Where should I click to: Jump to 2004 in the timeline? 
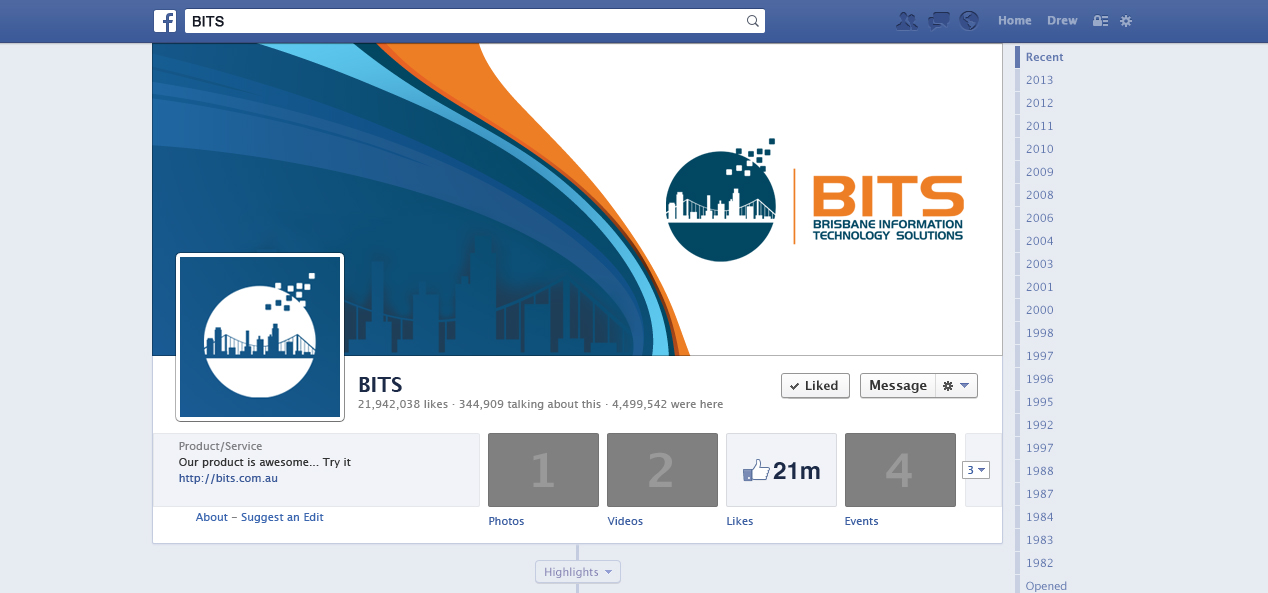1039,241
